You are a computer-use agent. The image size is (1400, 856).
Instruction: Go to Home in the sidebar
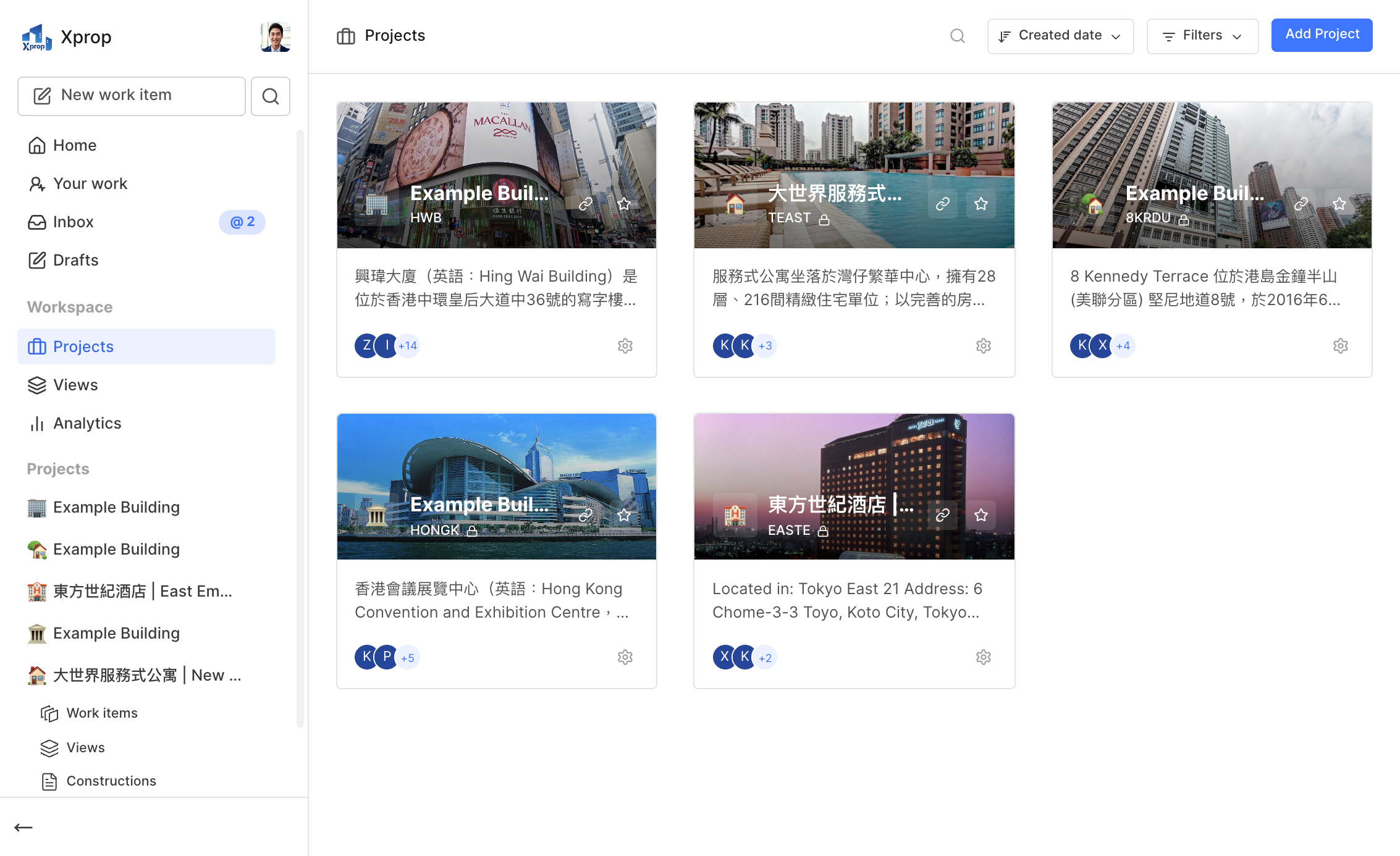(146, 146)
